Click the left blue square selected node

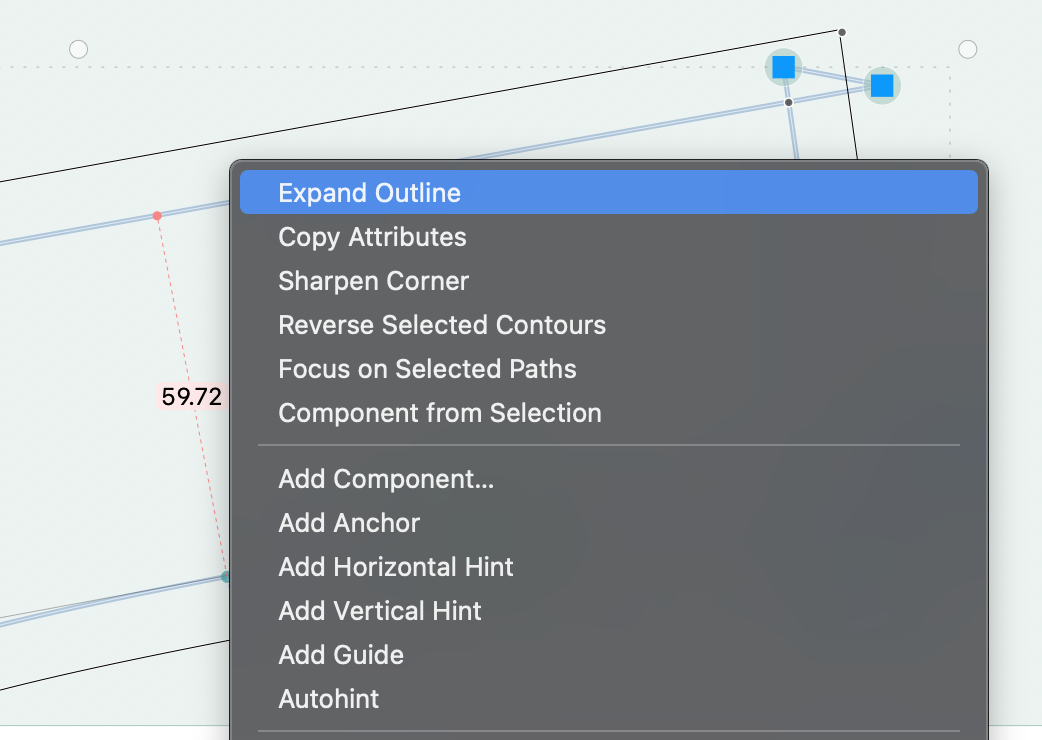[784, 67]
